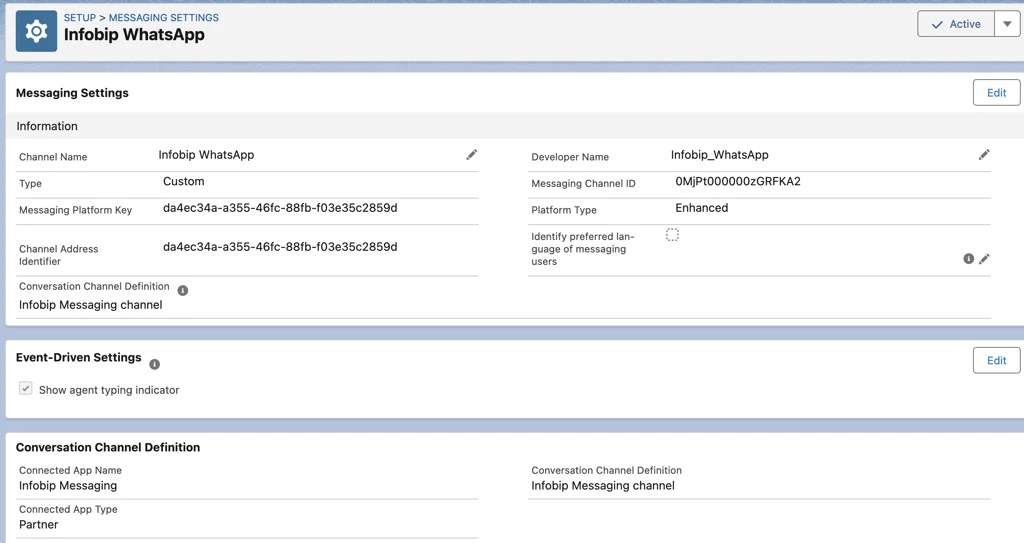Click the Platform Type label

pos(564,210)
